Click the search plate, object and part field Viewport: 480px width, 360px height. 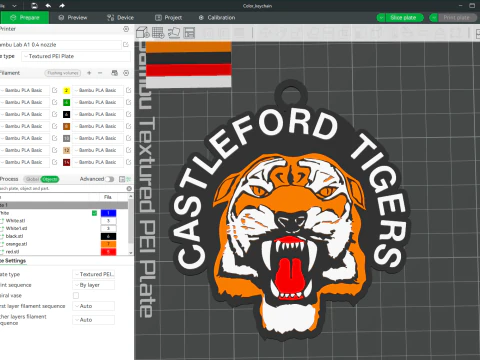62,189
